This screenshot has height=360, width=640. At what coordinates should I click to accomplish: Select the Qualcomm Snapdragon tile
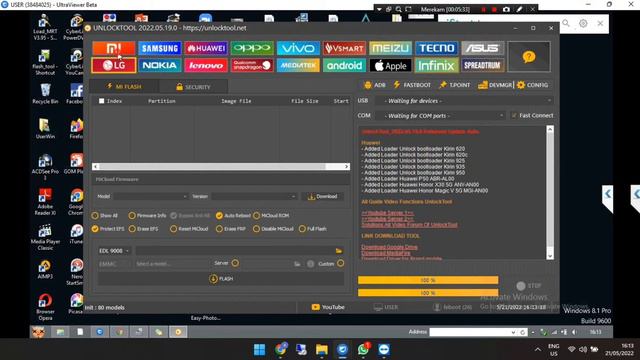(x=252, y=65)
